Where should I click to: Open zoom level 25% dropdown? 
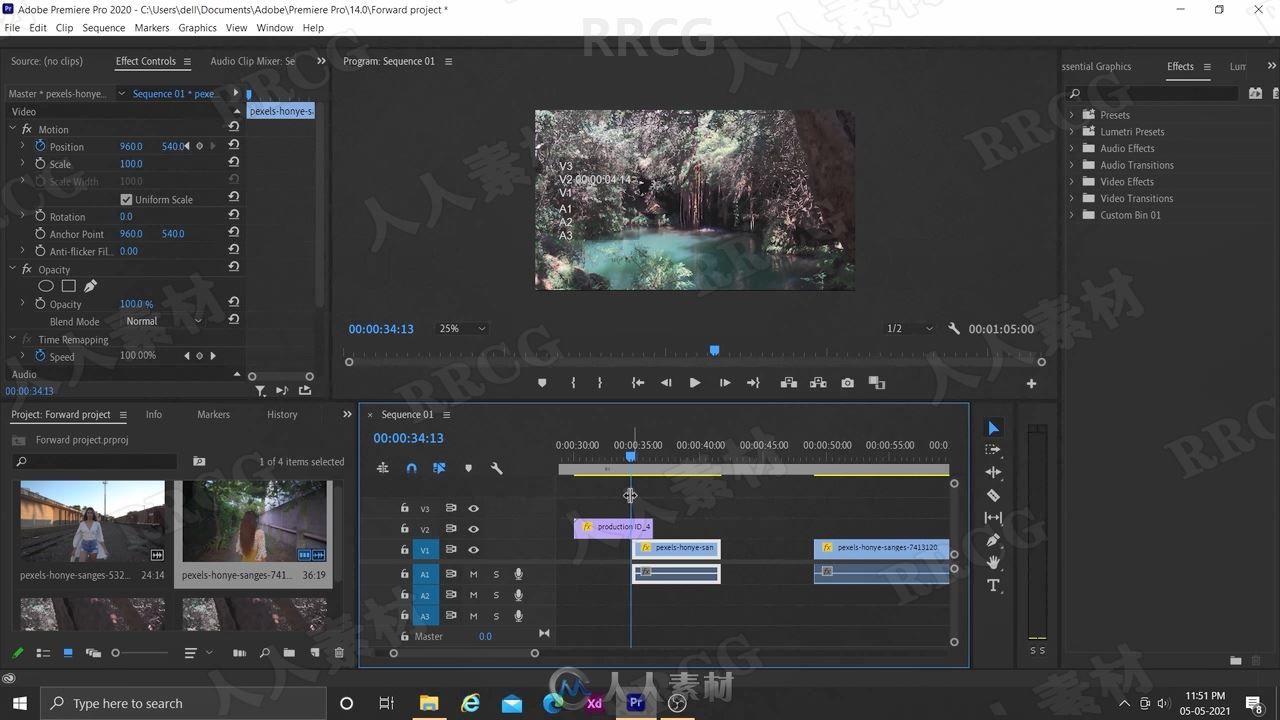462,329
